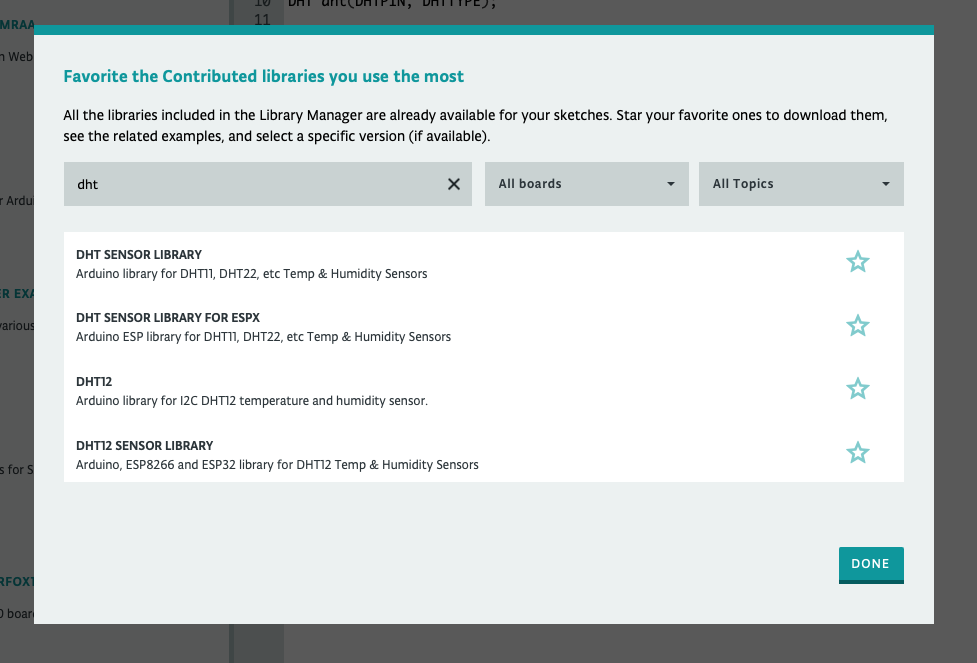Click the All Topics dropdown arrow
The width and height of the screenshot is (977, 663).
[x=886, y=185]
